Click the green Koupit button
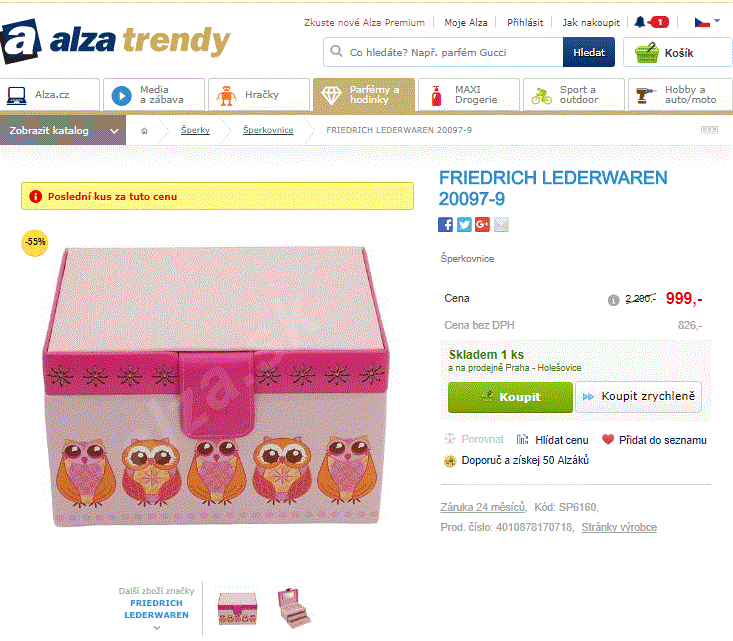 pyautogui.click(x=510, y=397)
